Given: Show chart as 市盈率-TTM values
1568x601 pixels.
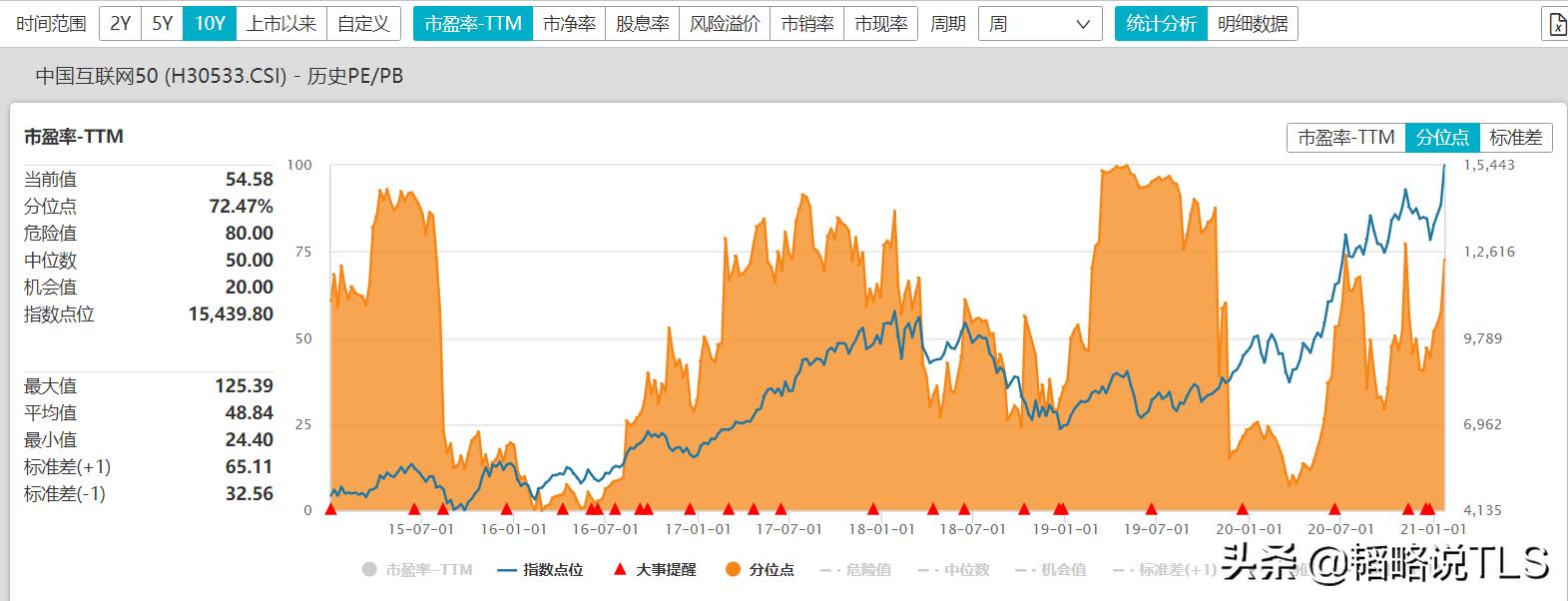Looking at the screenshot, I should click(x=1345, y=138).
